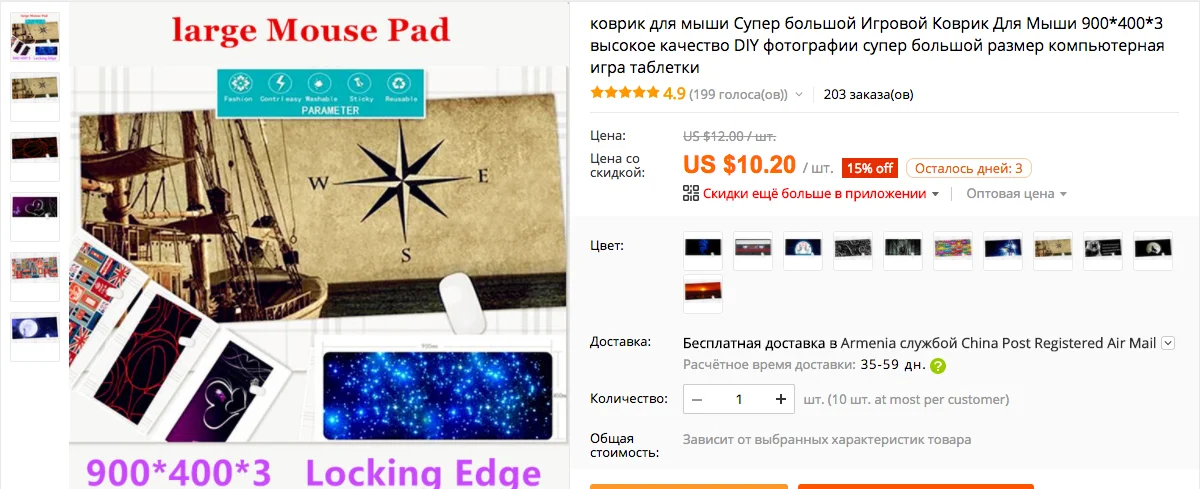Click the five-star rating icons
Screen dimensions: 1200x489
(x=624, y=94)
